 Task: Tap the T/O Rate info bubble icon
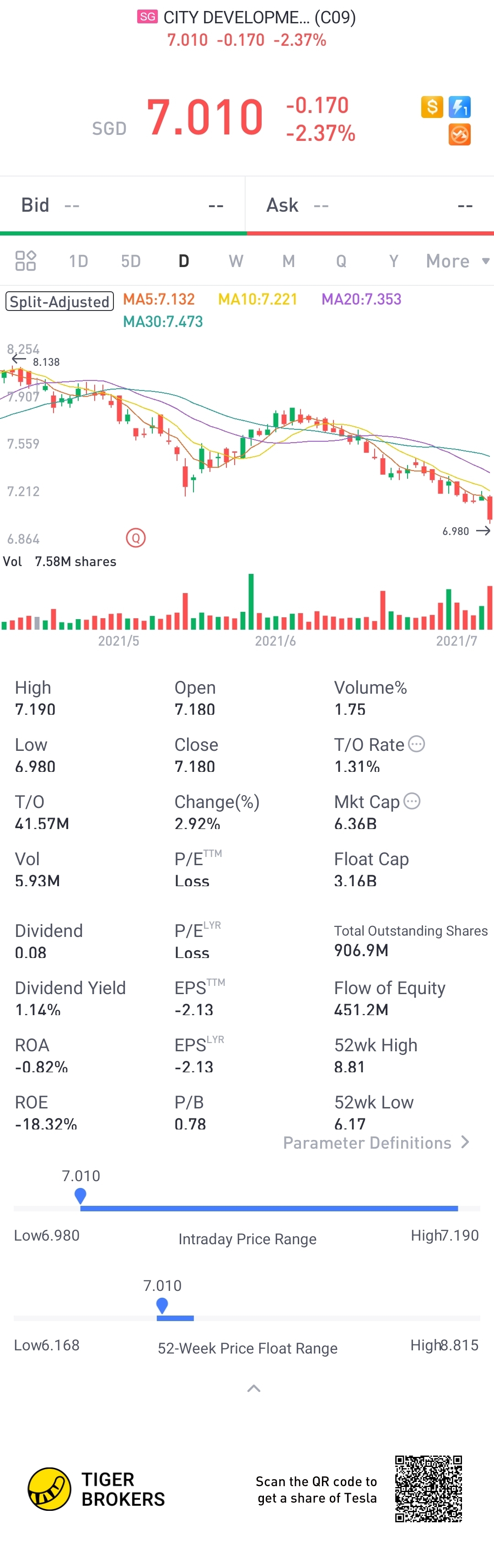pyautogui.click(x=416, y=744)
